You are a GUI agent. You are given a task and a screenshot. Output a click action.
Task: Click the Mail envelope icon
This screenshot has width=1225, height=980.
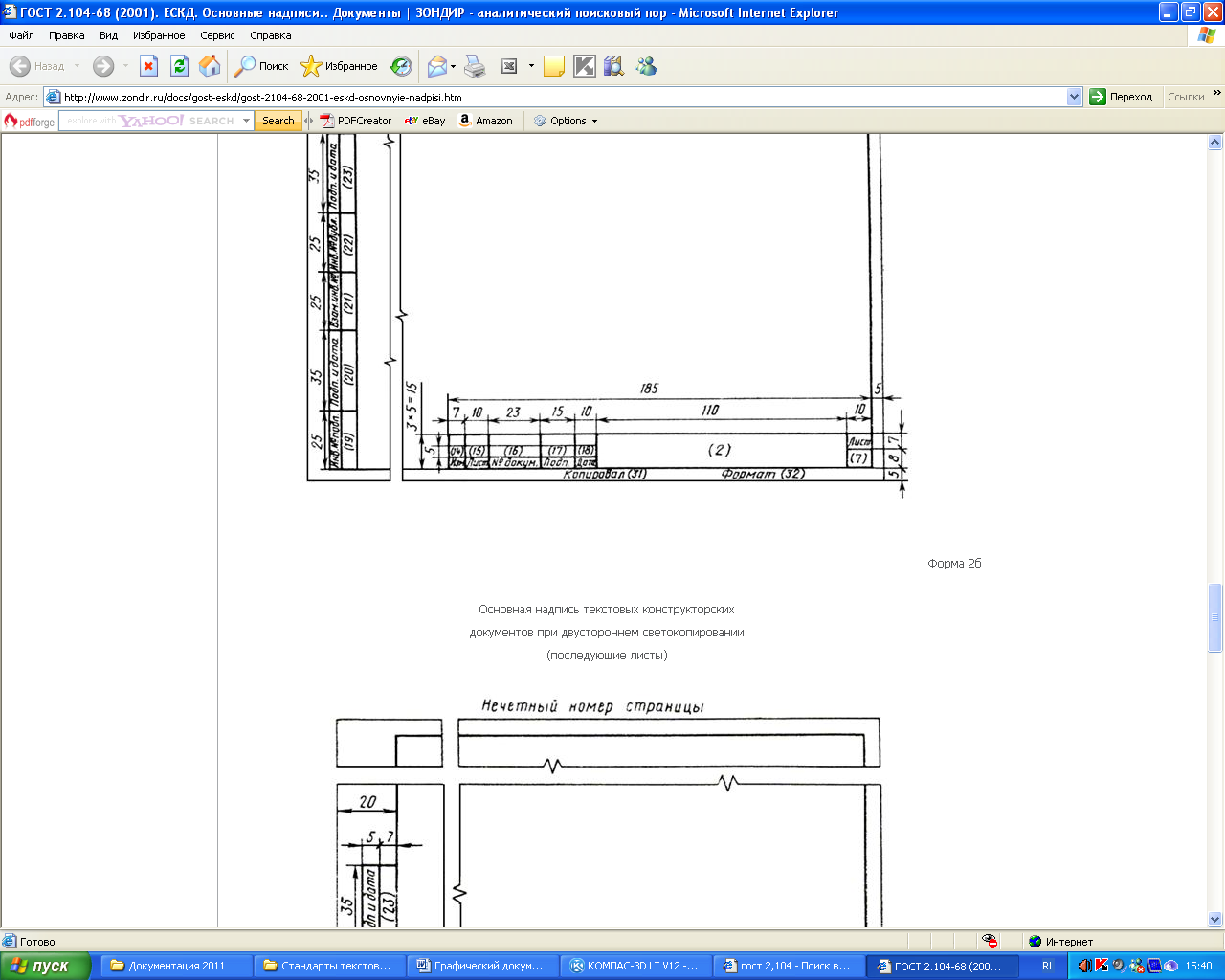[437, 66]
